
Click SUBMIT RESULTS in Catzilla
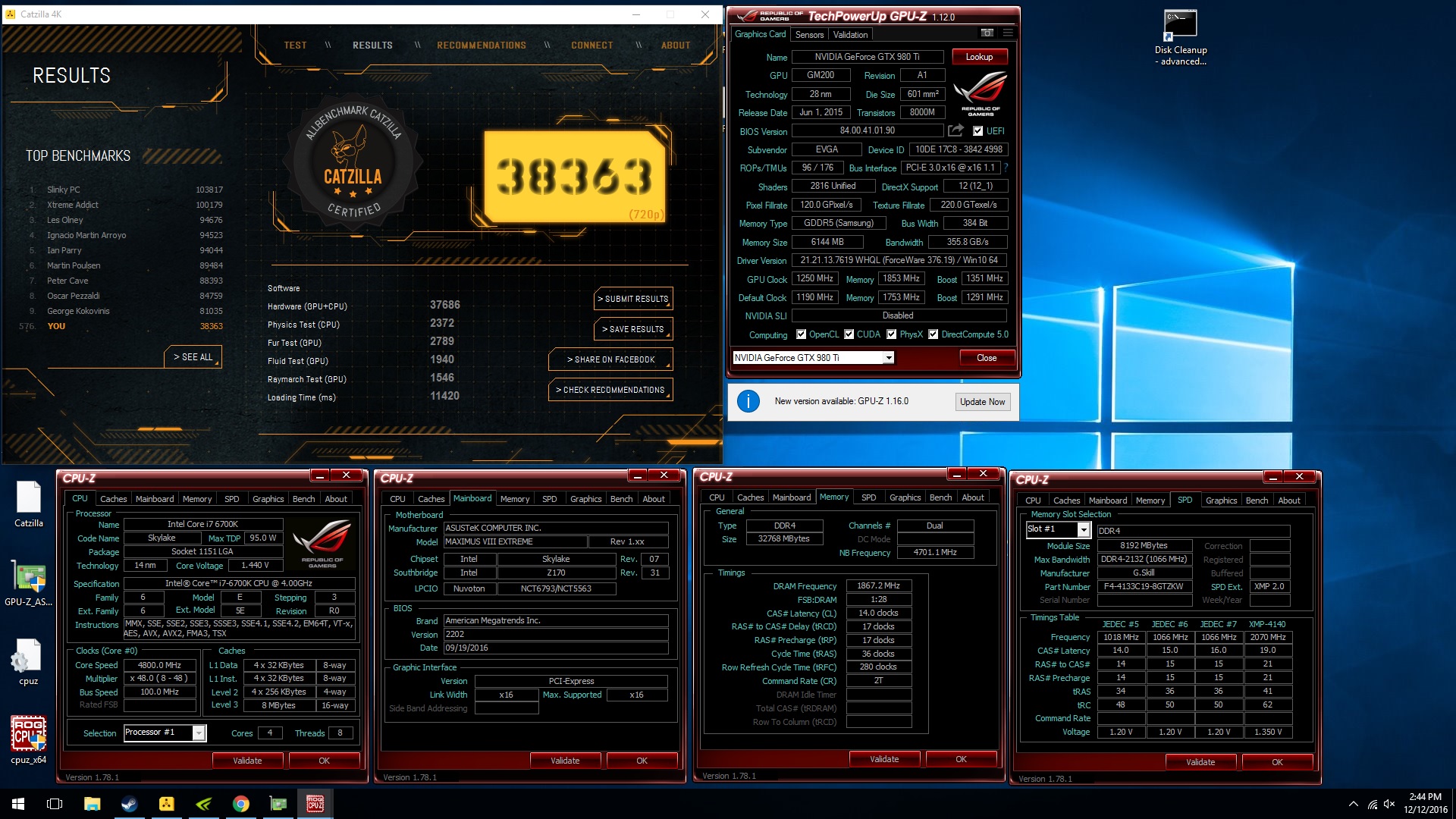[x=633, y=299]
